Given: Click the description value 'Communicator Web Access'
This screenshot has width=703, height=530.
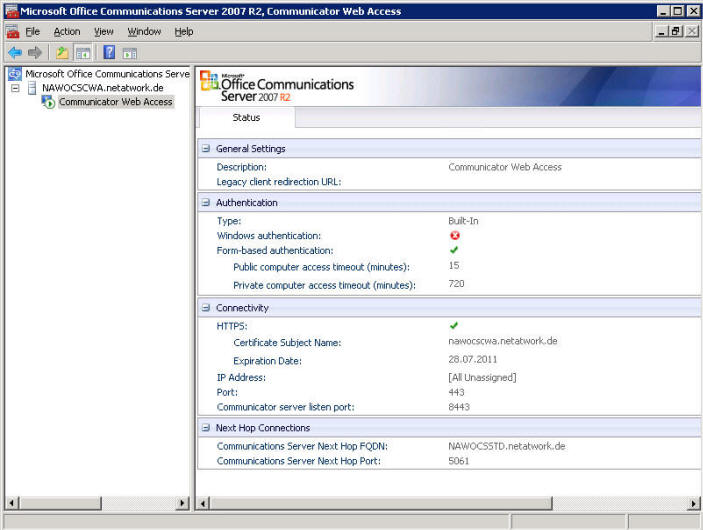Looking at the screenshot, I should point(505,167).
